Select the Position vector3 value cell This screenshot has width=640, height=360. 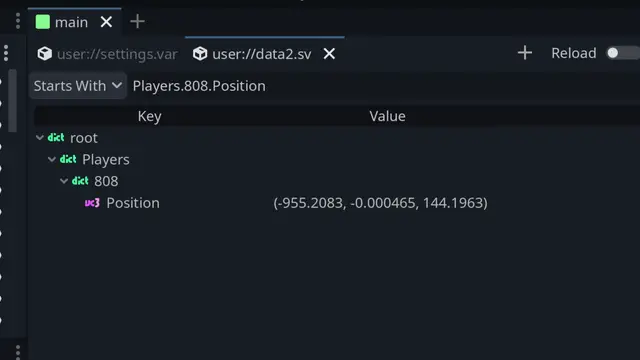[x=380, y=203]
